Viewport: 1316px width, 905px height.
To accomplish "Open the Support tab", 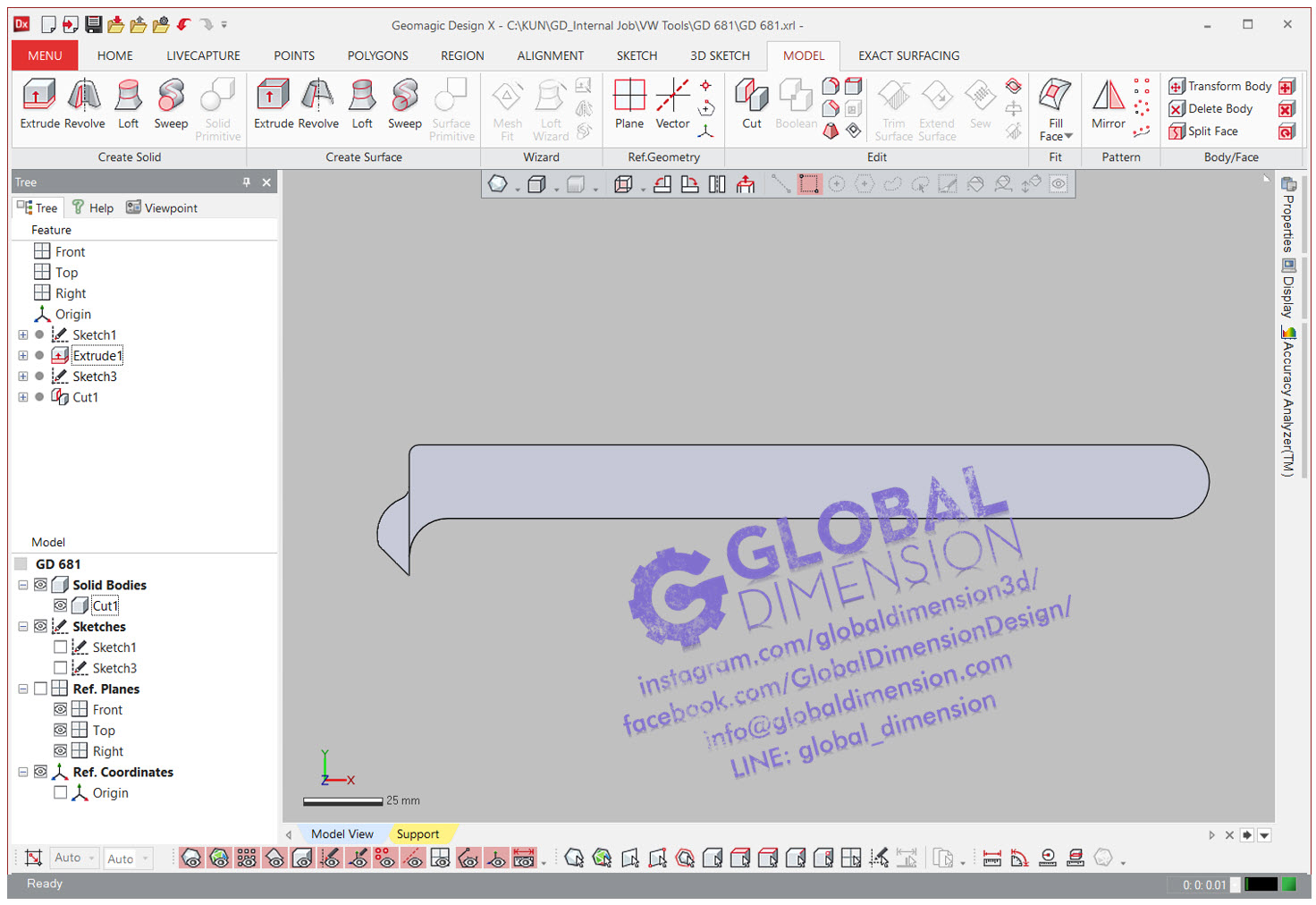I will [x=418, y=833].
